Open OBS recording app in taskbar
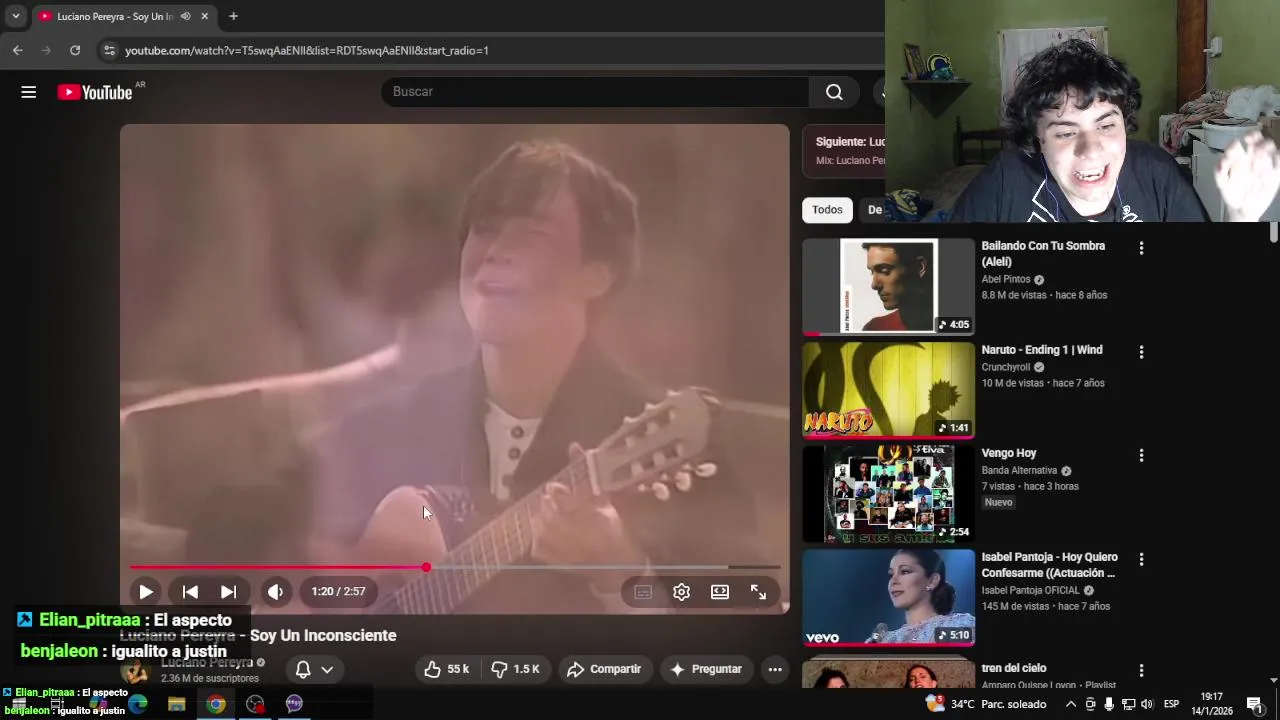This screenshot has width=1280, height=720. click(255, 704)
